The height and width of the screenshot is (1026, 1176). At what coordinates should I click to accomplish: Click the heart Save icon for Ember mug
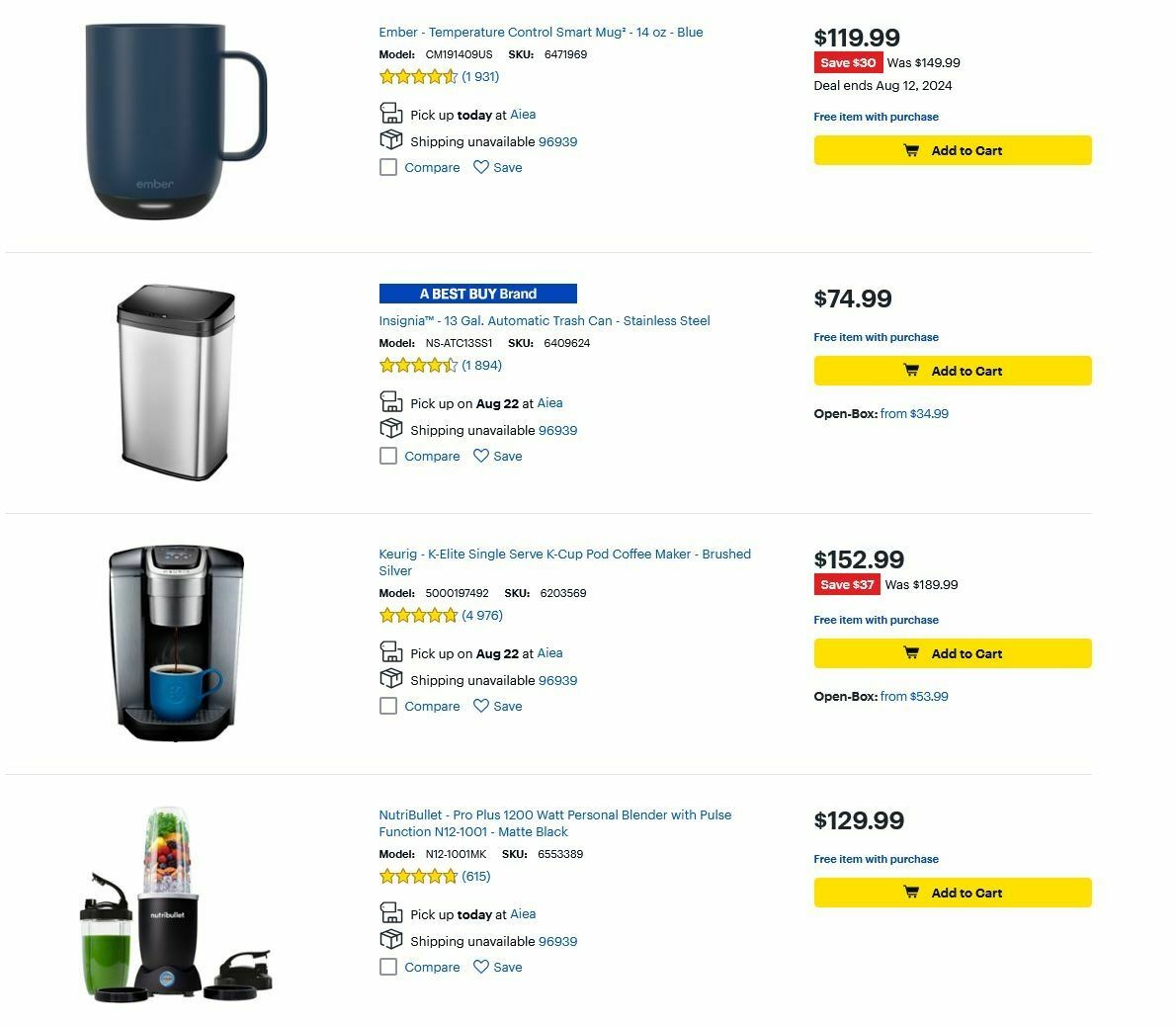480,167
